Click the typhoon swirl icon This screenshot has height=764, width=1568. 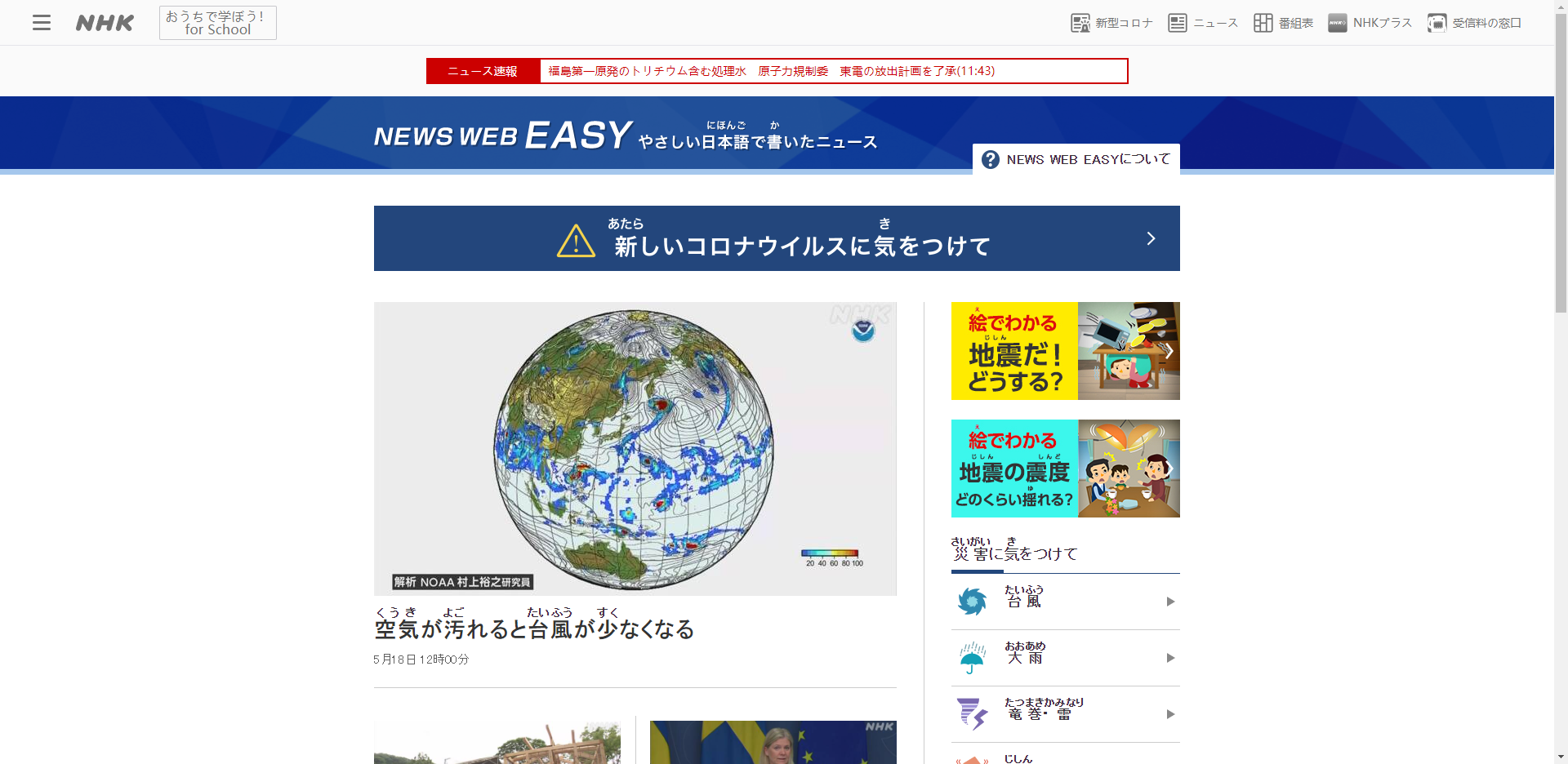coord(972,602)
